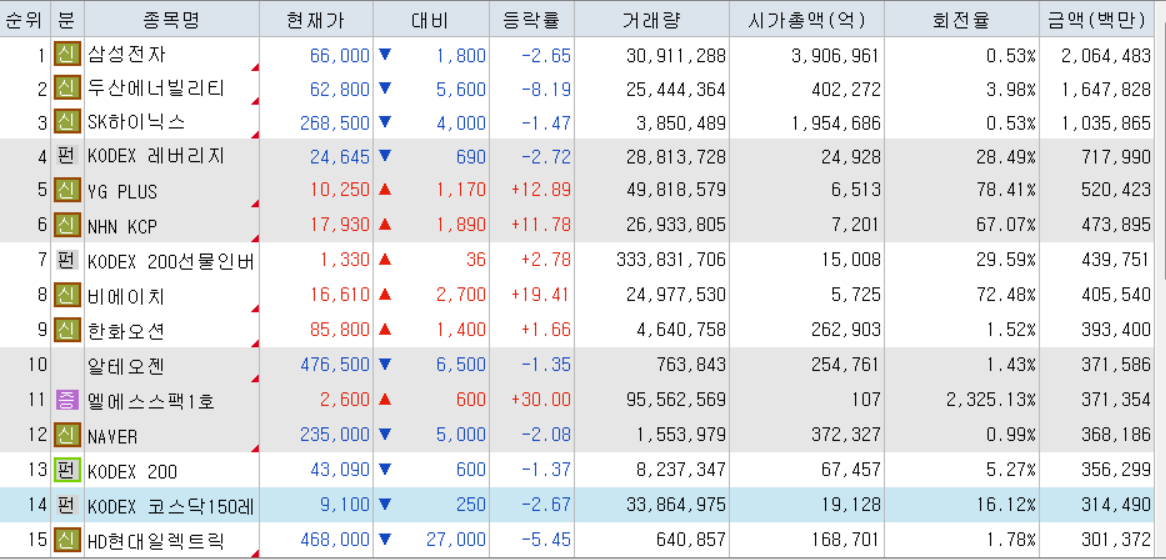1166x560 pixels.
Task: Click the 펀 badge next to KODEX 레버리지
Action: click(67, 157)
